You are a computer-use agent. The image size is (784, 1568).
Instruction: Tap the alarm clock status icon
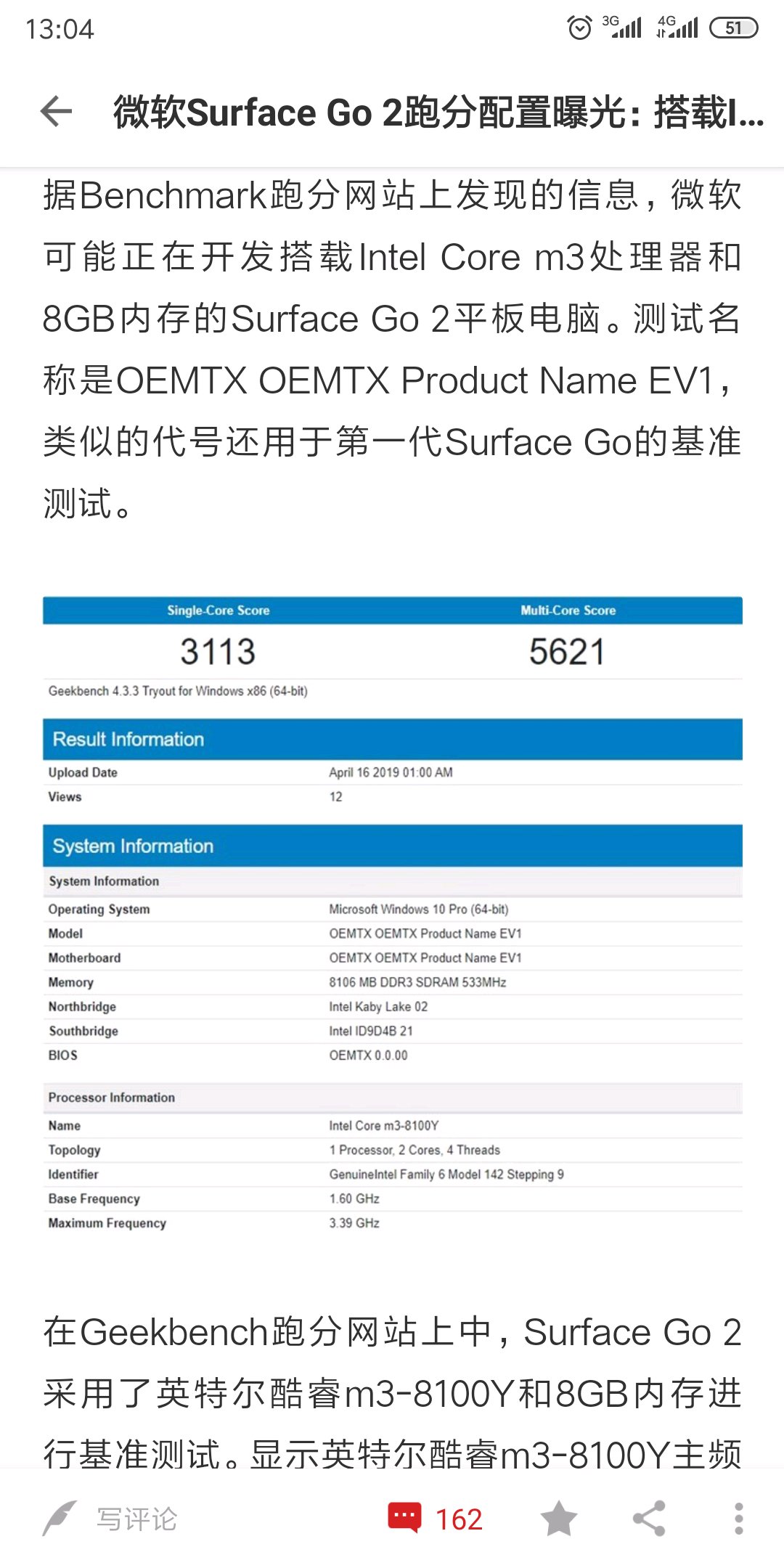(x=579, y=28)
